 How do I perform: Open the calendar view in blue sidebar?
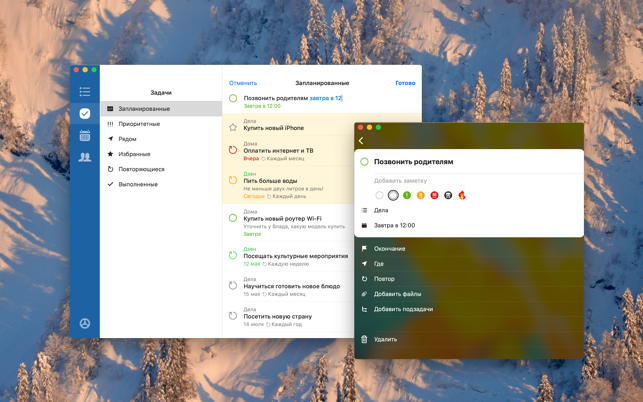(85, 135)
